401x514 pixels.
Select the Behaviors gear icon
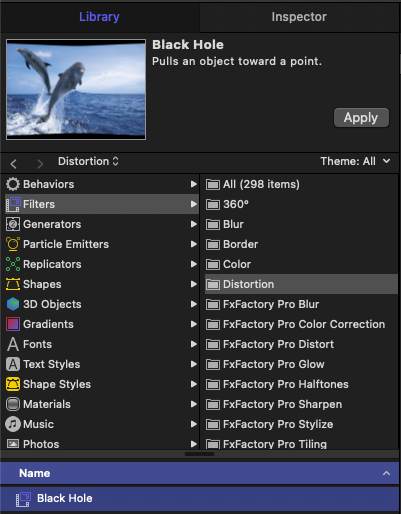click(x=13, y=184)
